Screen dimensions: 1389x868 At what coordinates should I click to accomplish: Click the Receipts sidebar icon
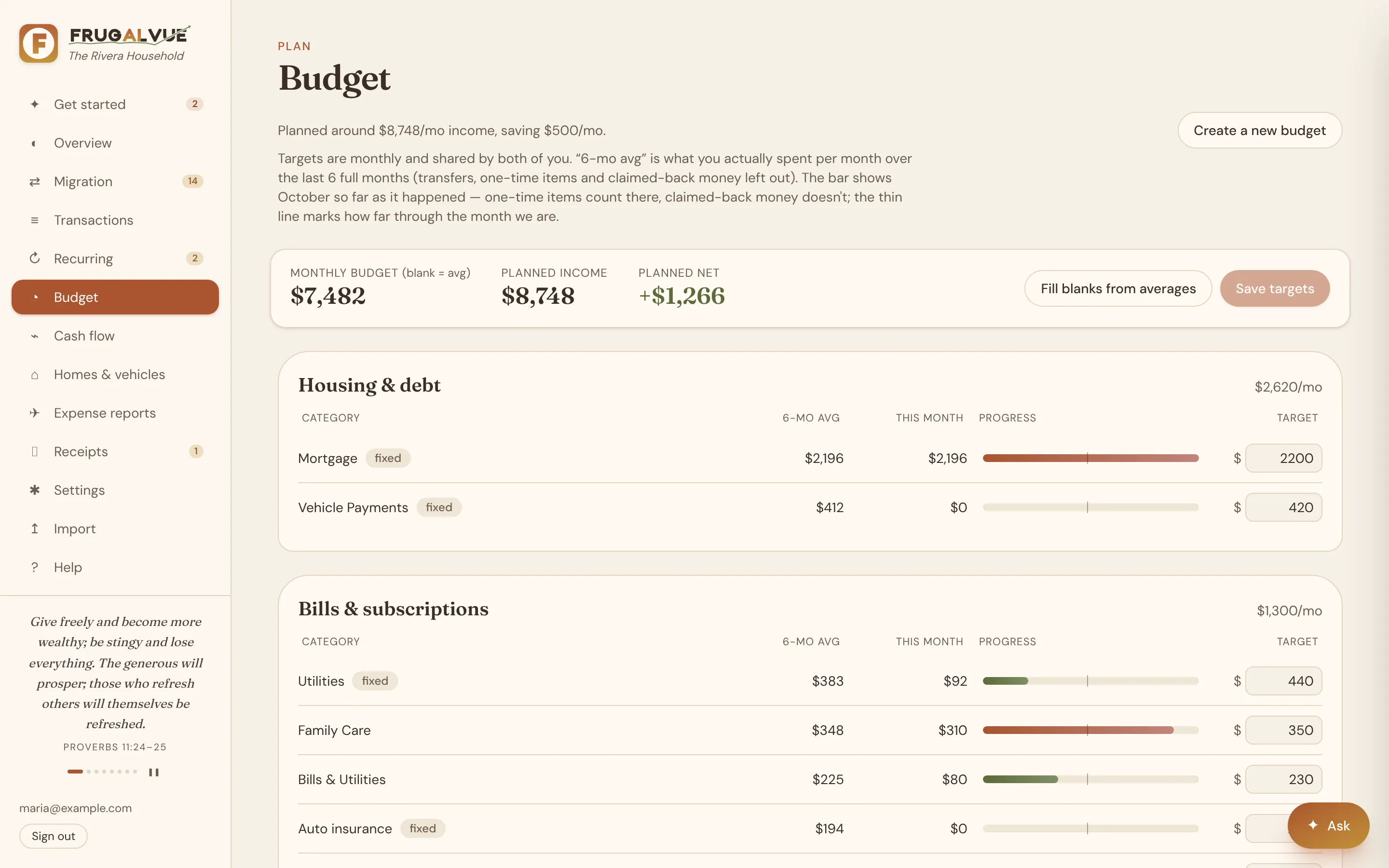point(34,451)
